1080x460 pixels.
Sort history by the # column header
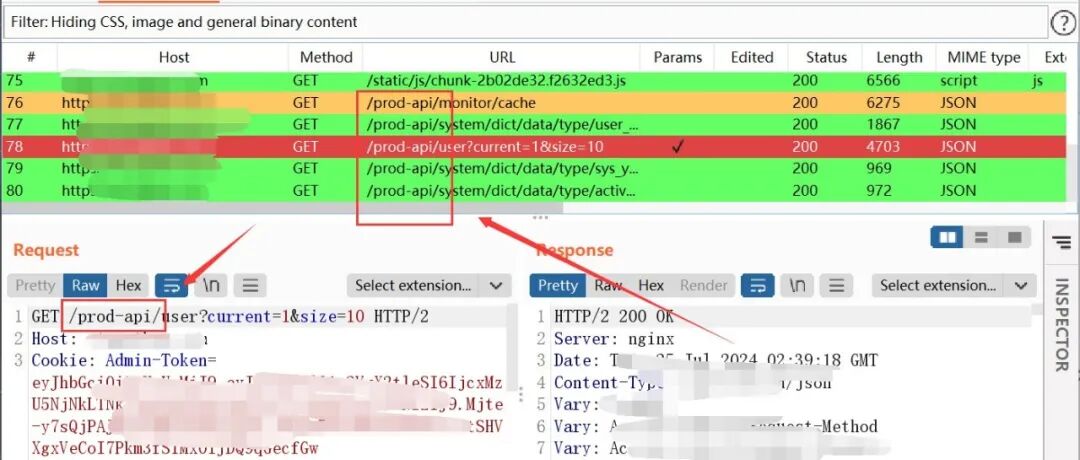click(x=30, y=57)
